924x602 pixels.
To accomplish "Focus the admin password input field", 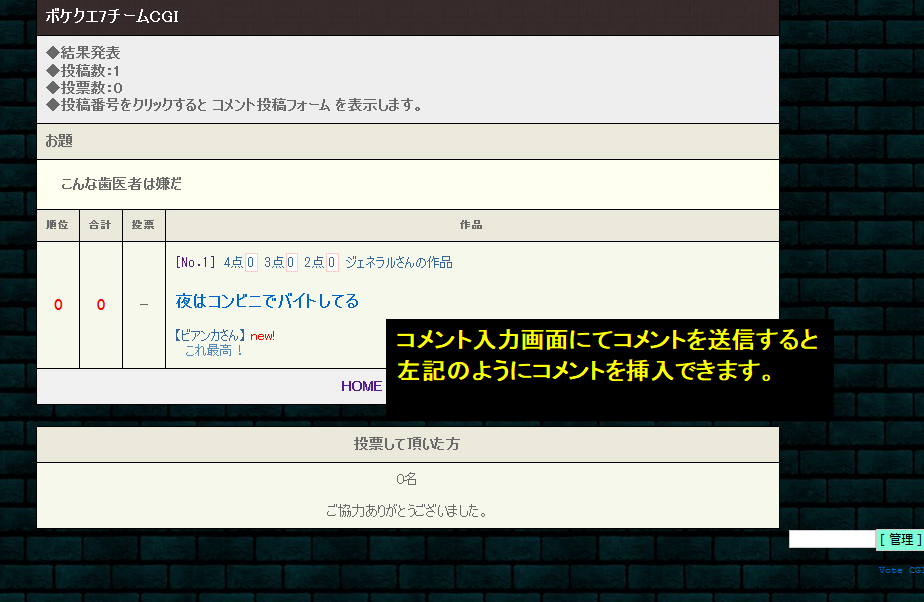I will 831,540.
